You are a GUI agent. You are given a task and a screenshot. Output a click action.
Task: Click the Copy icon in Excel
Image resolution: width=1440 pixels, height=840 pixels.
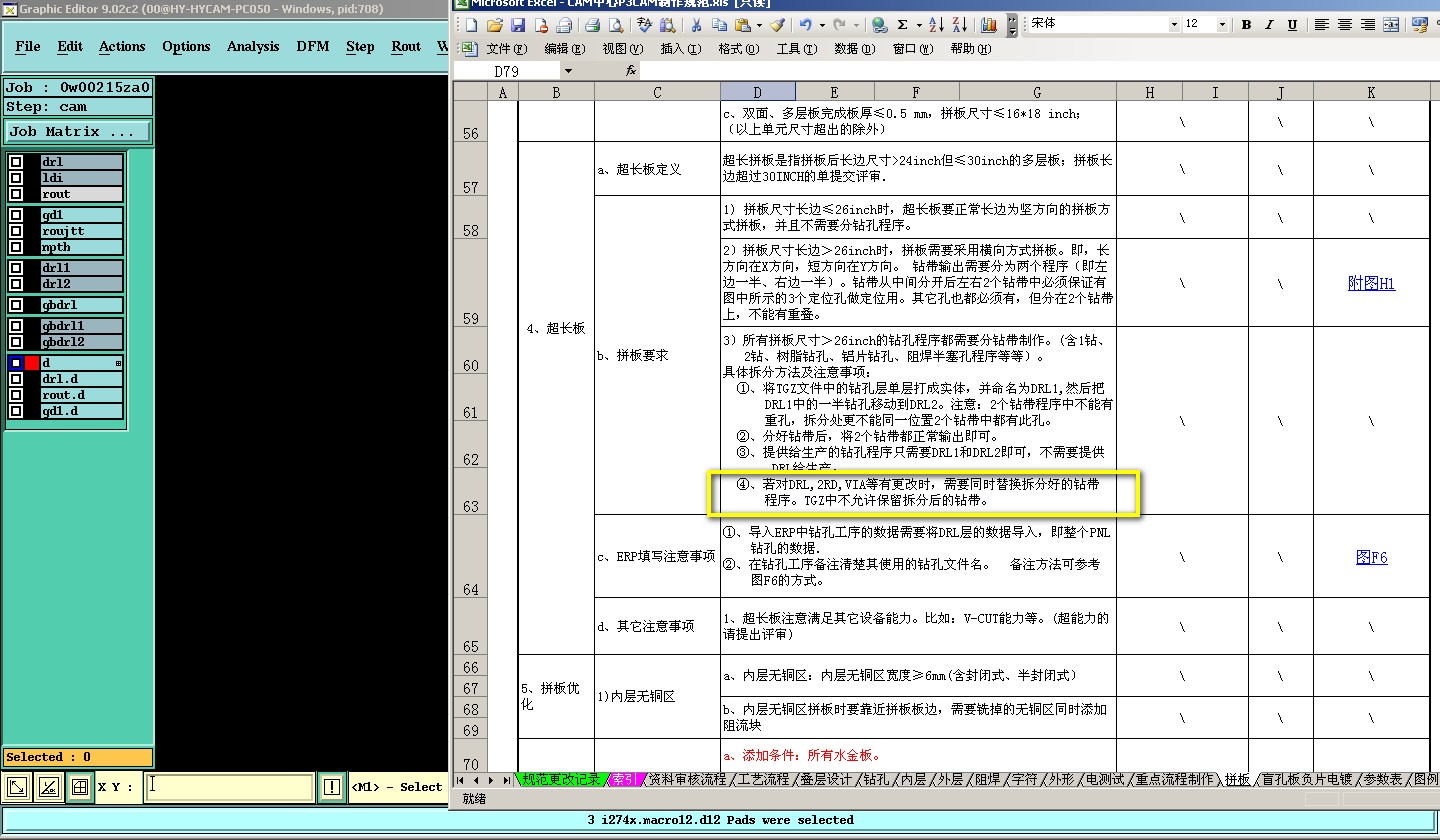click(x=719, y=25)
